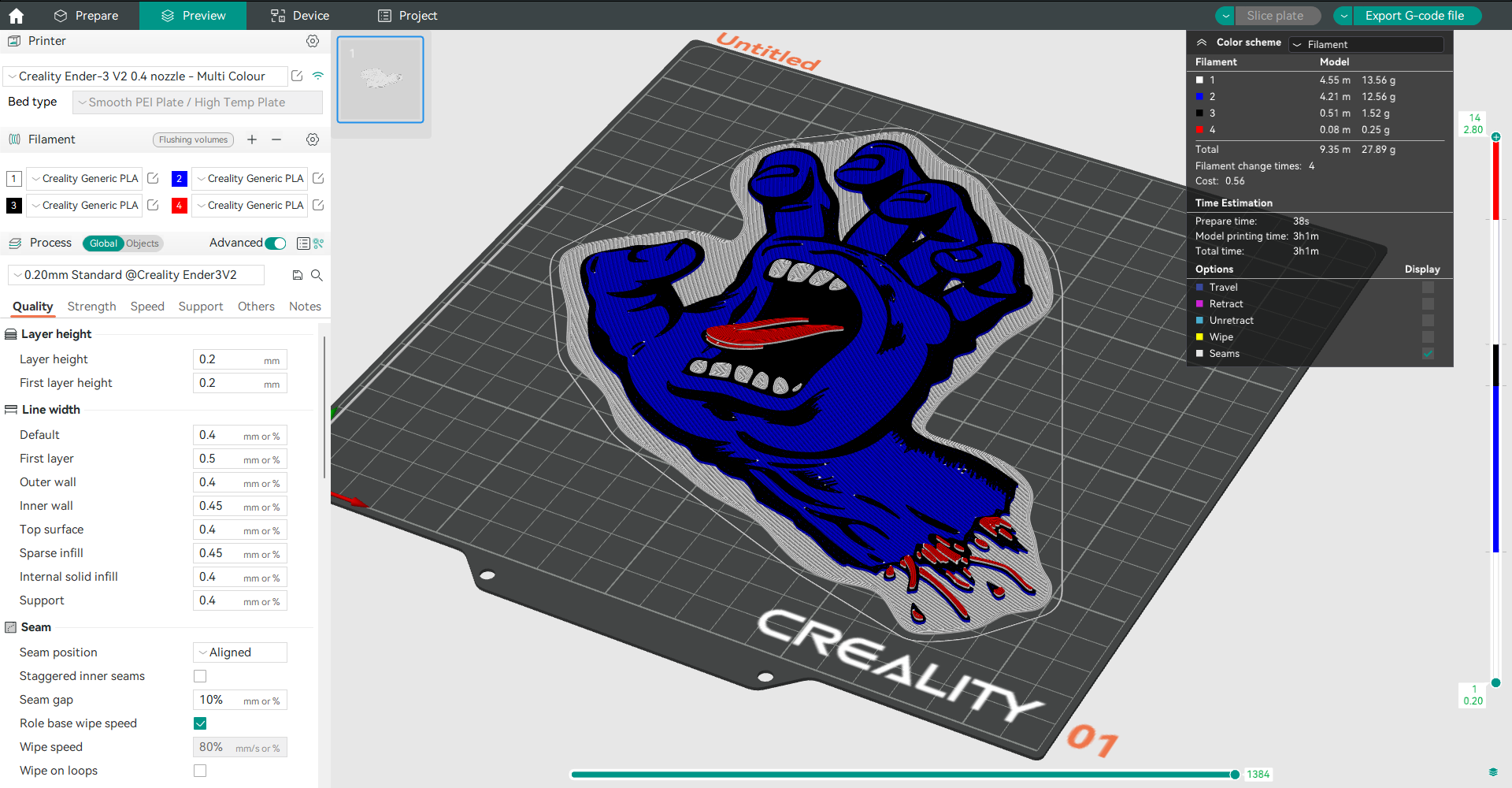Uncheck Role base wipe speed

tap(200, 723)
